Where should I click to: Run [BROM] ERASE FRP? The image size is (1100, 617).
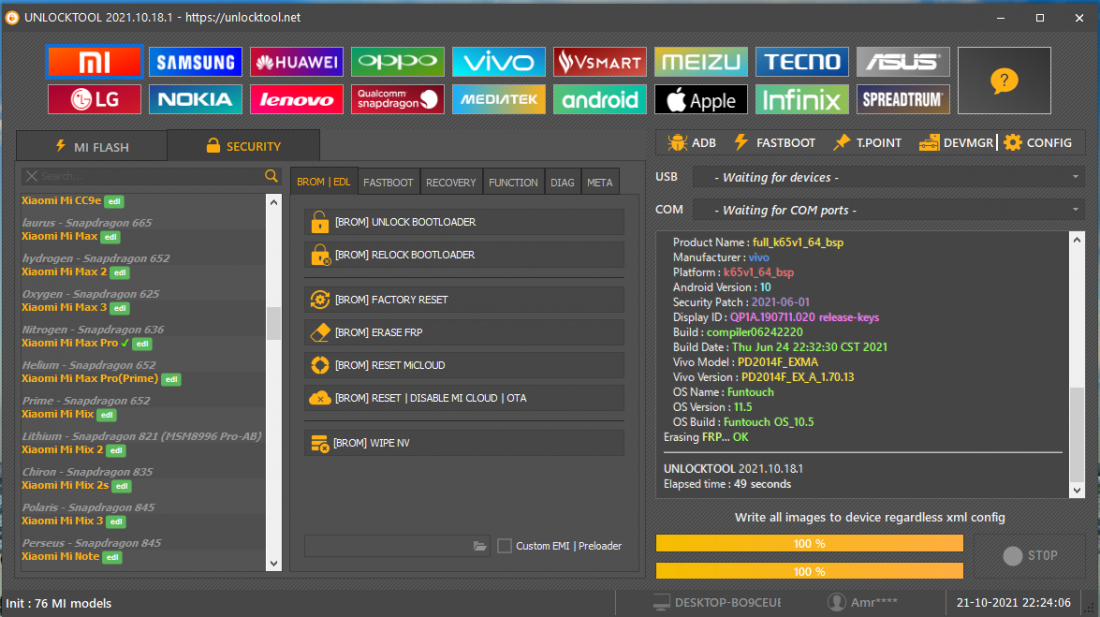coord(464,332)
